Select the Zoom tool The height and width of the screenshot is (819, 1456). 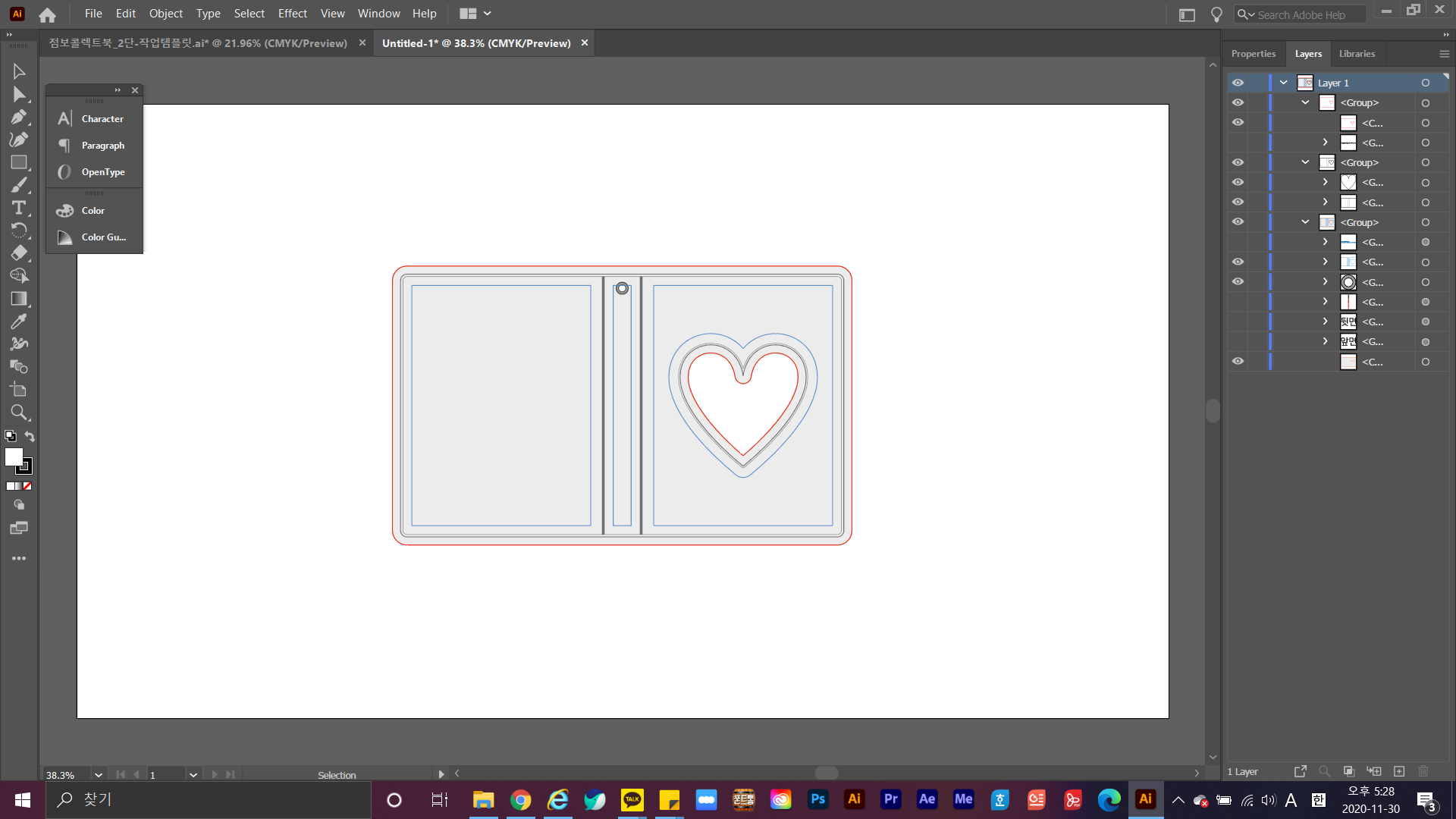[x=19, y=413]
